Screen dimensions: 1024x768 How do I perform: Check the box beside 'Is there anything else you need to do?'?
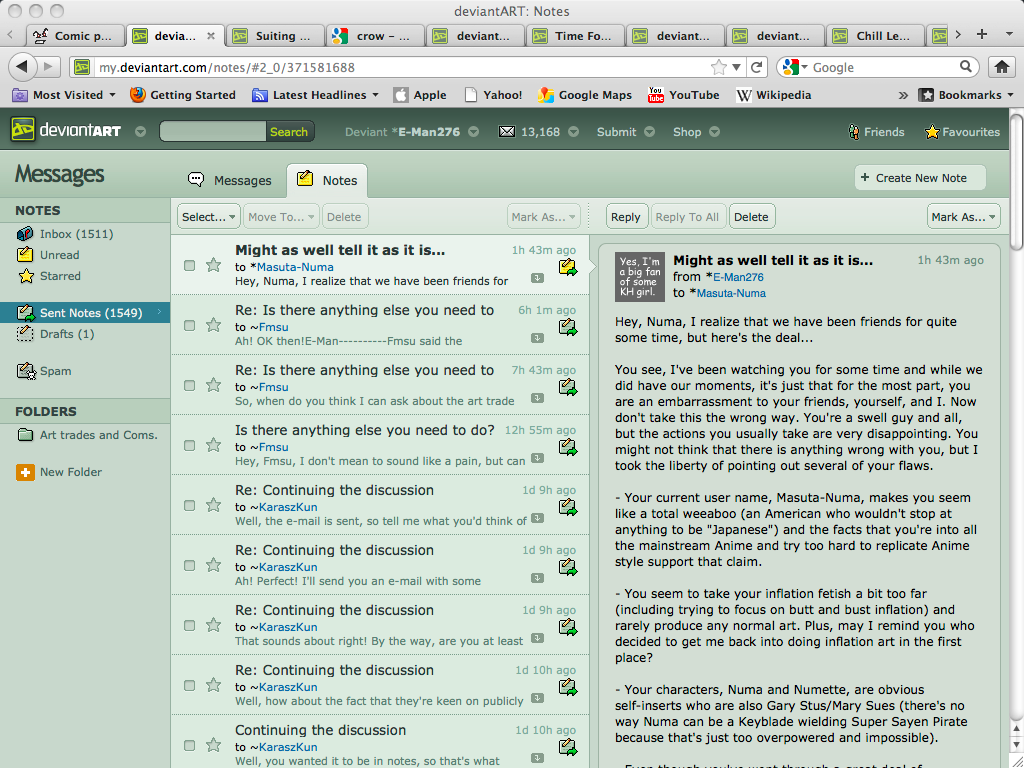189,445
